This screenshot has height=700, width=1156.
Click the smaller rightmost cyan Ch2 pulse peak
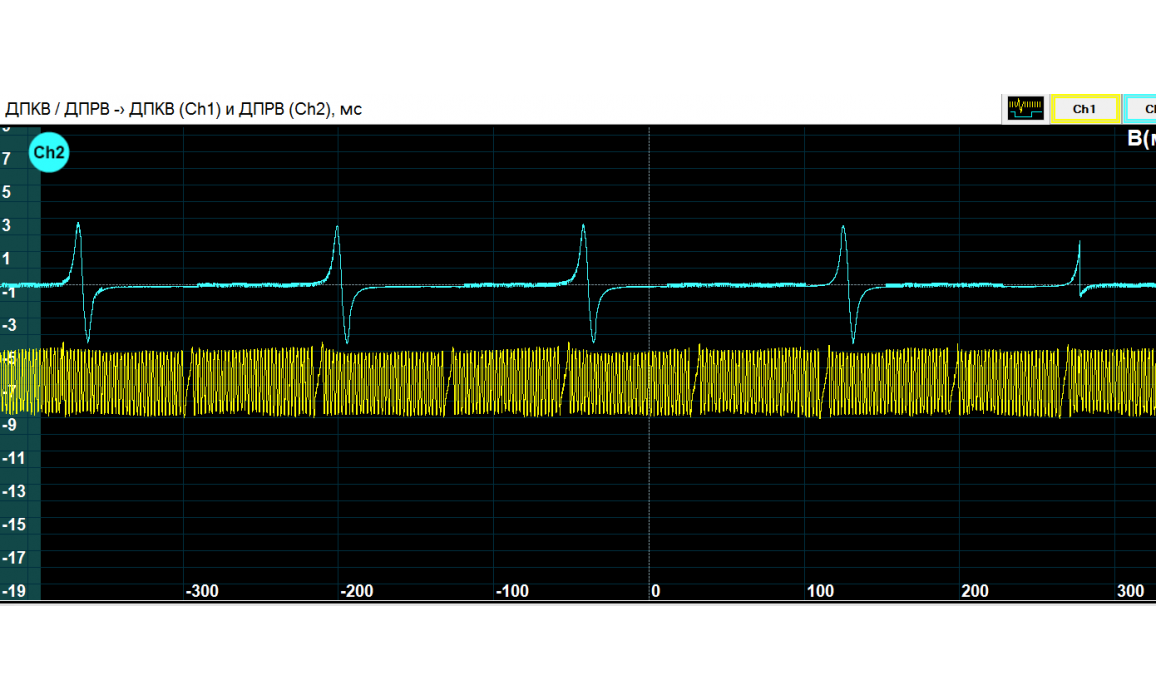tap(1080, 245)
